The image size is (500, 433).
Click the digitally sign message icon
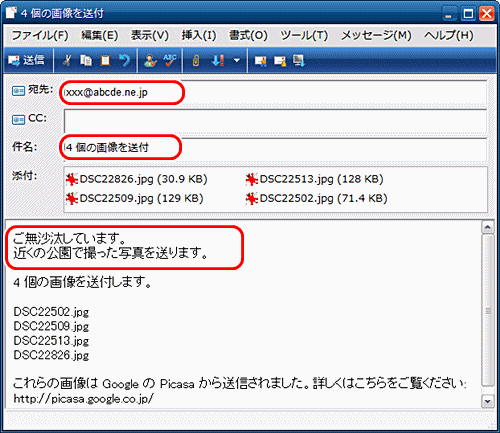[x=261, y=61]
